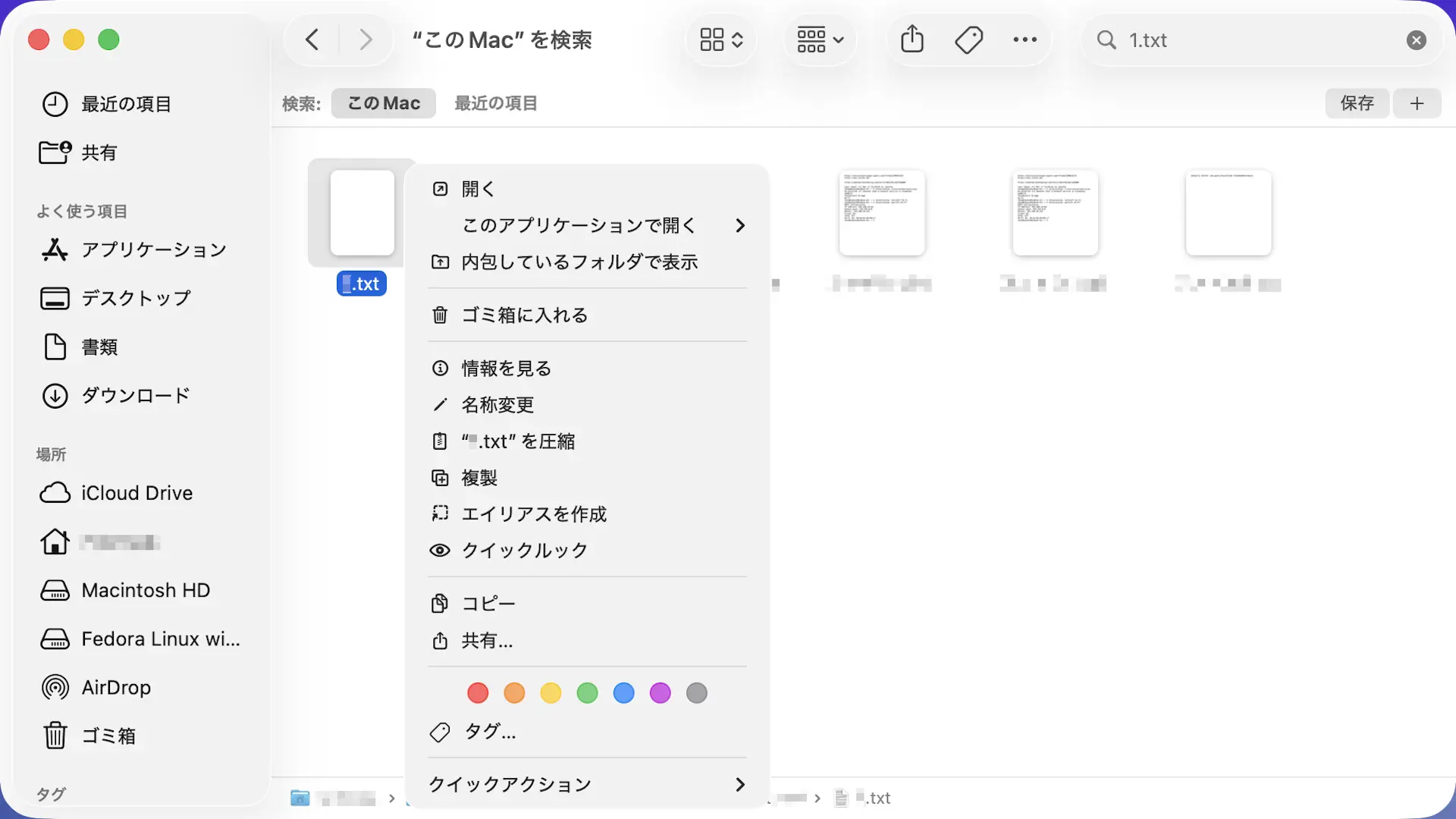1456x819 pixels.
Task: Click the Tags toolbar icon
Action: (x=968, y=39)
